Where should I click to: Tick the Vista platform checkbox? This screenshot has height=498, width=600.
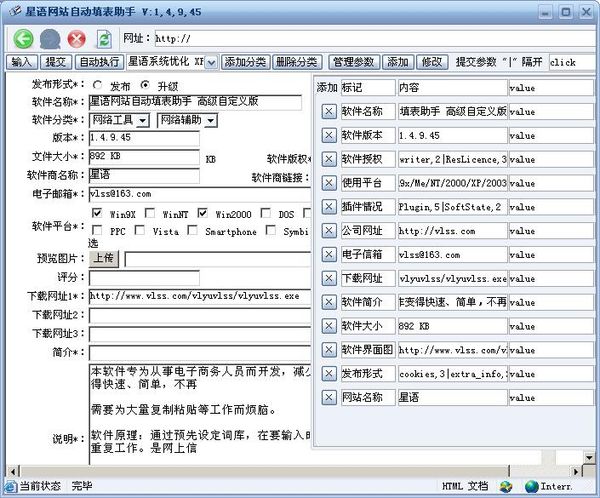point(140,232)
